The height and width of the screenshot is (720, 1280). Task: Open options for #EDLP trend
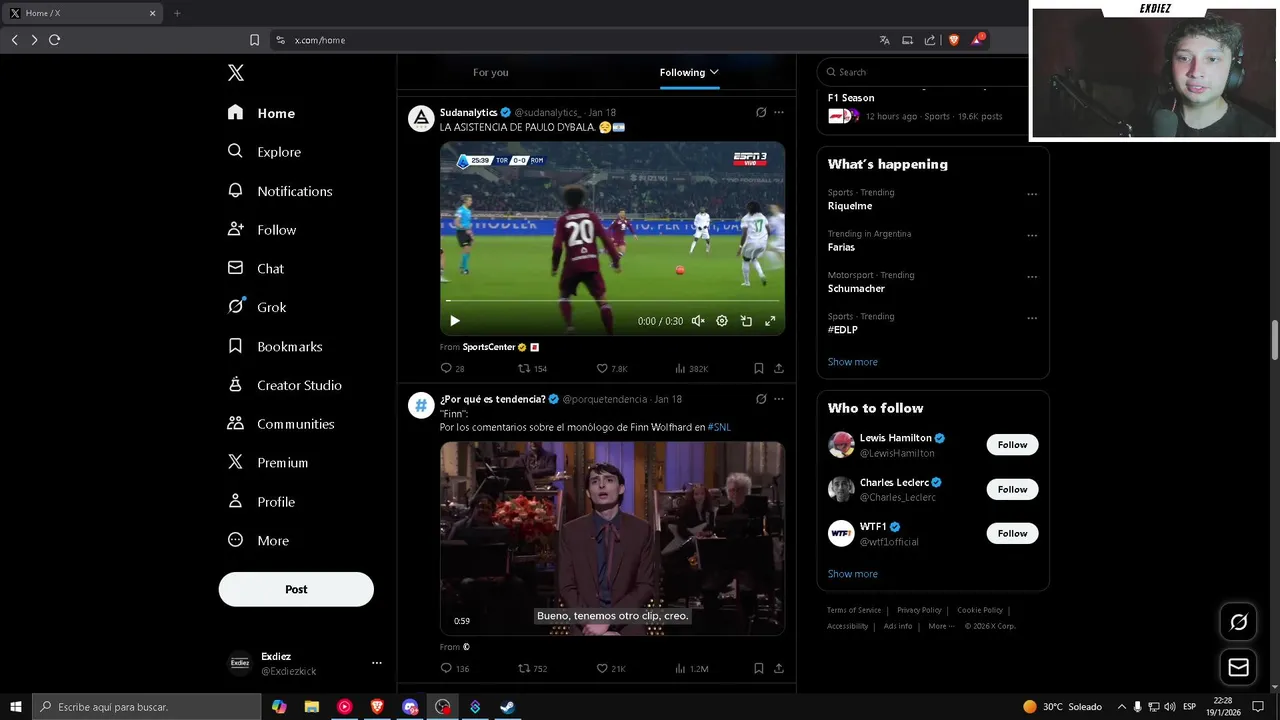pyautogui.click(x=1032, y=318)
